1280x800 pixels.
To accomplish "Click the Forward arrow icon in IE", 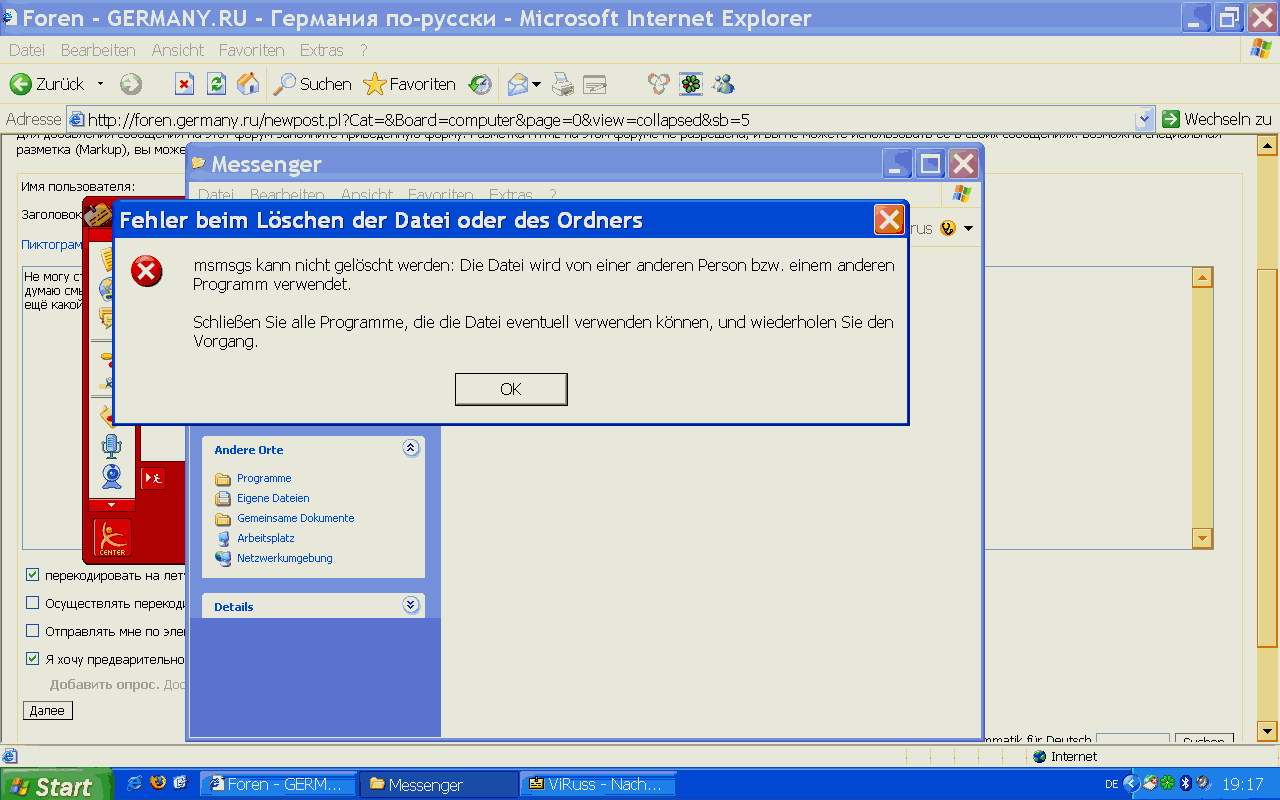I will coord(131,84).
